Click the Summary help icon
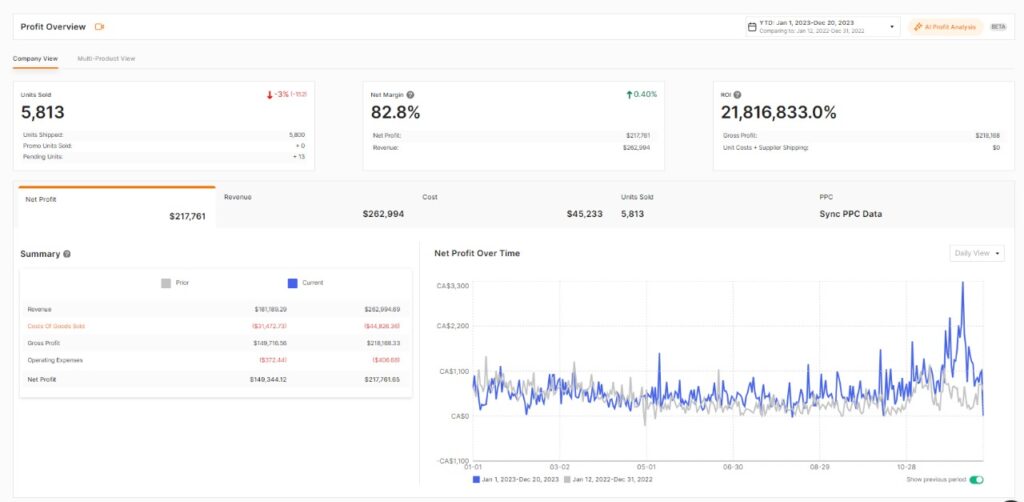1024x502 pixels. [67, 254]
